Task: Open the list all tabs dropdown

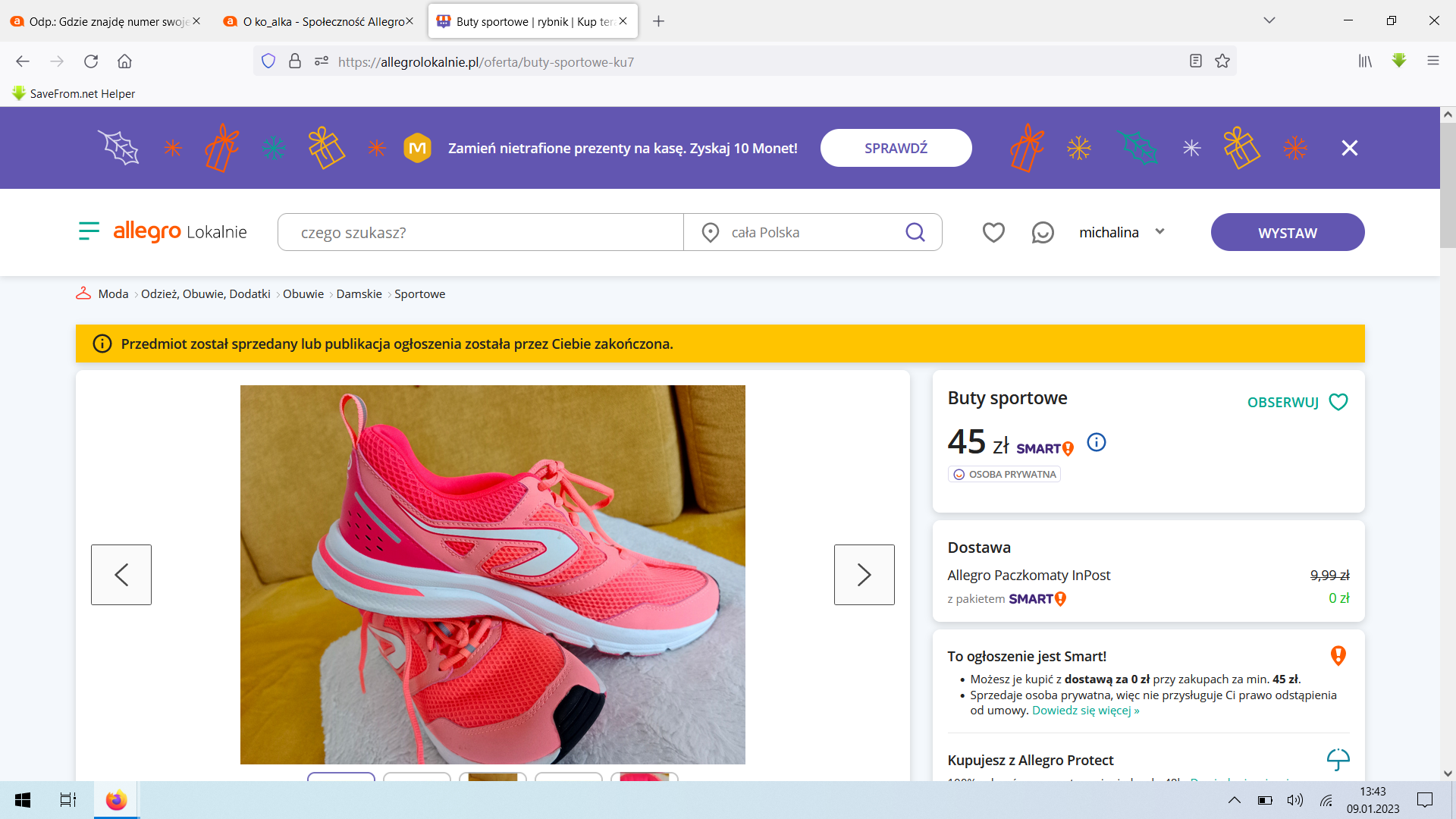Action: click(x=1269, y=20)
